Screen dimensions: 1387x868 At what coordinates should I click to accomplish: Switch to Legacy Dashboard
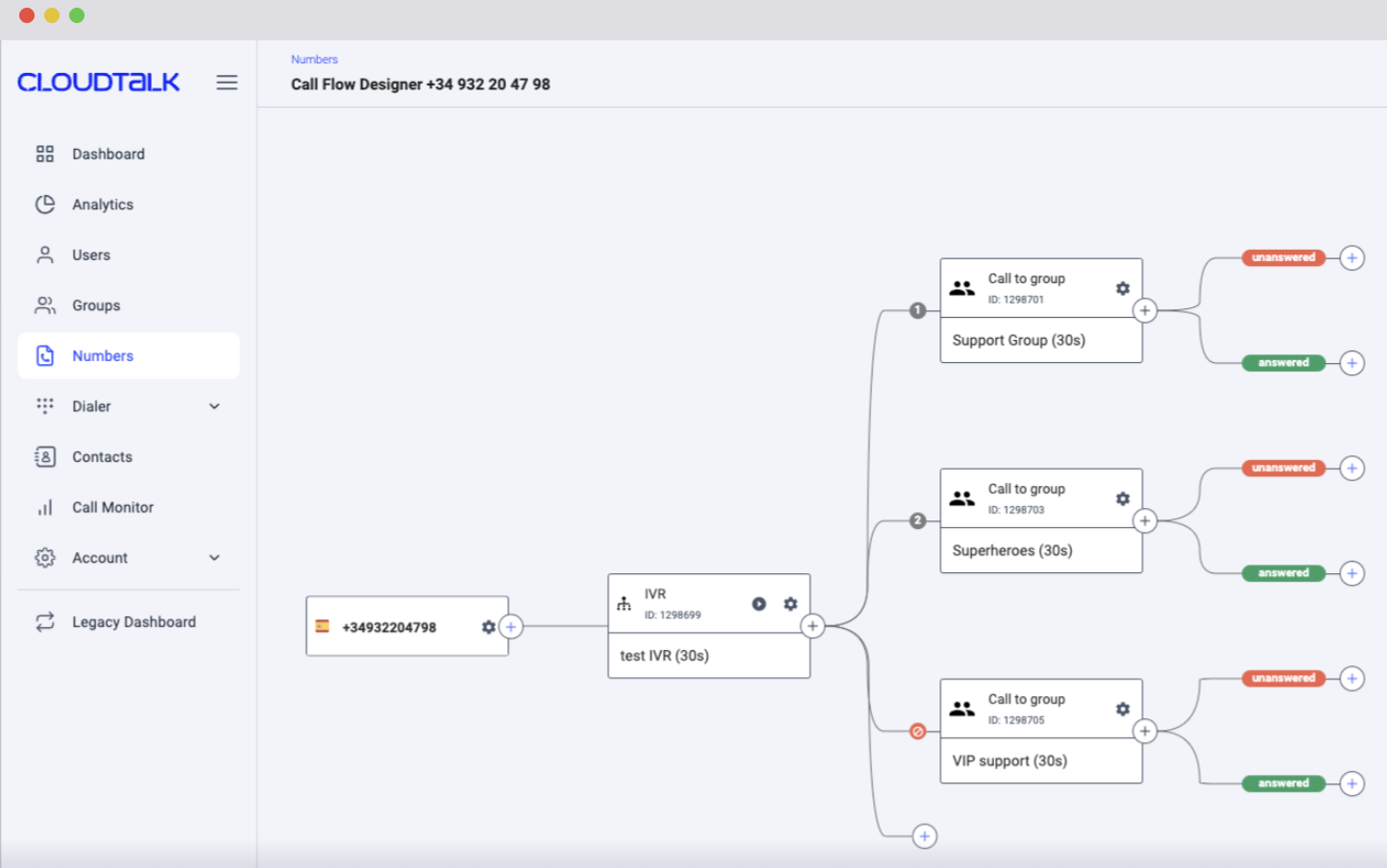pyautogui.click(x=134, y=622)
